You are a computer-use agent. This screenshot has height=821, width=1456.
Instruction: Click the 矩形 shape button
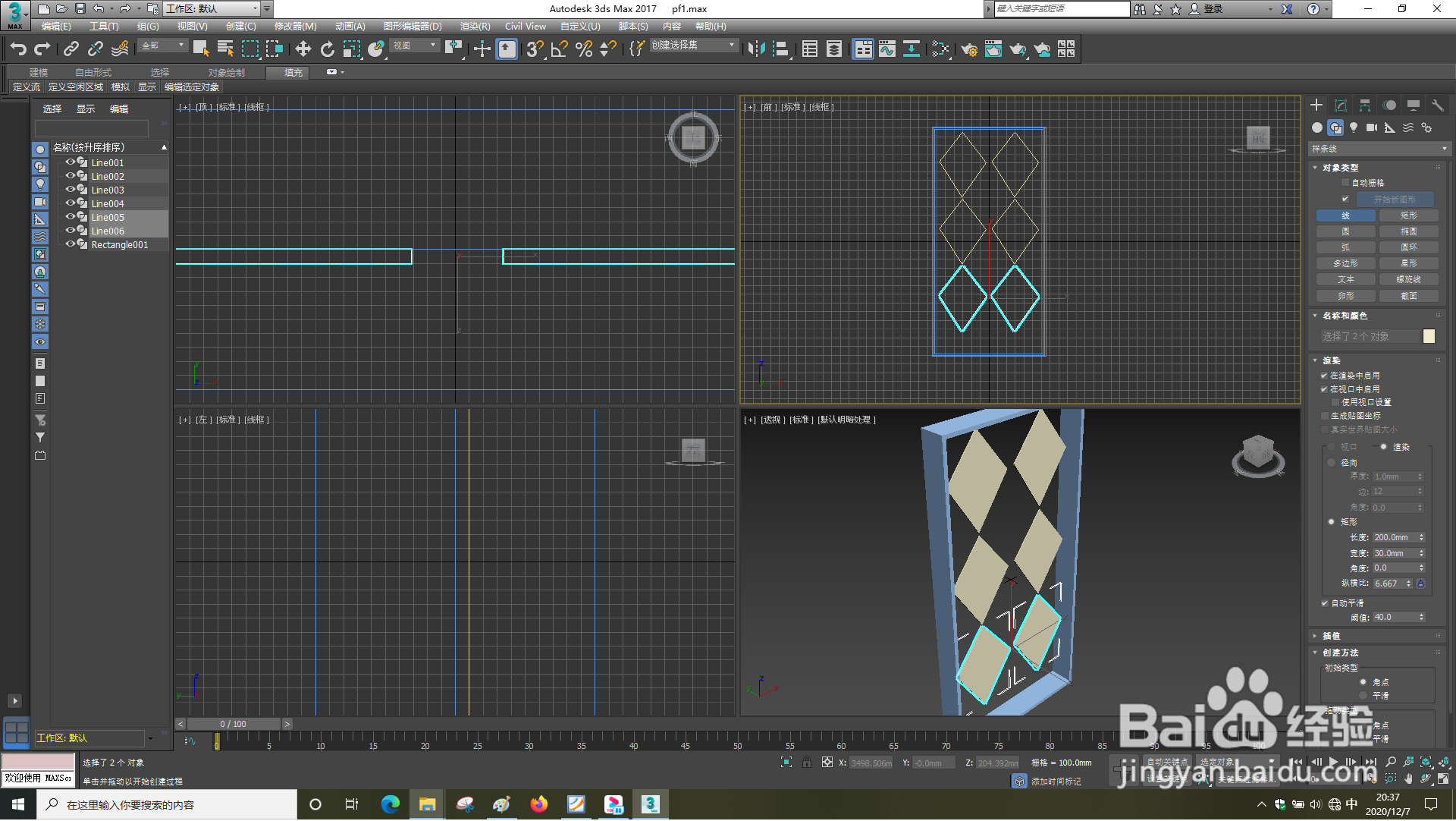click(1408, 215)
